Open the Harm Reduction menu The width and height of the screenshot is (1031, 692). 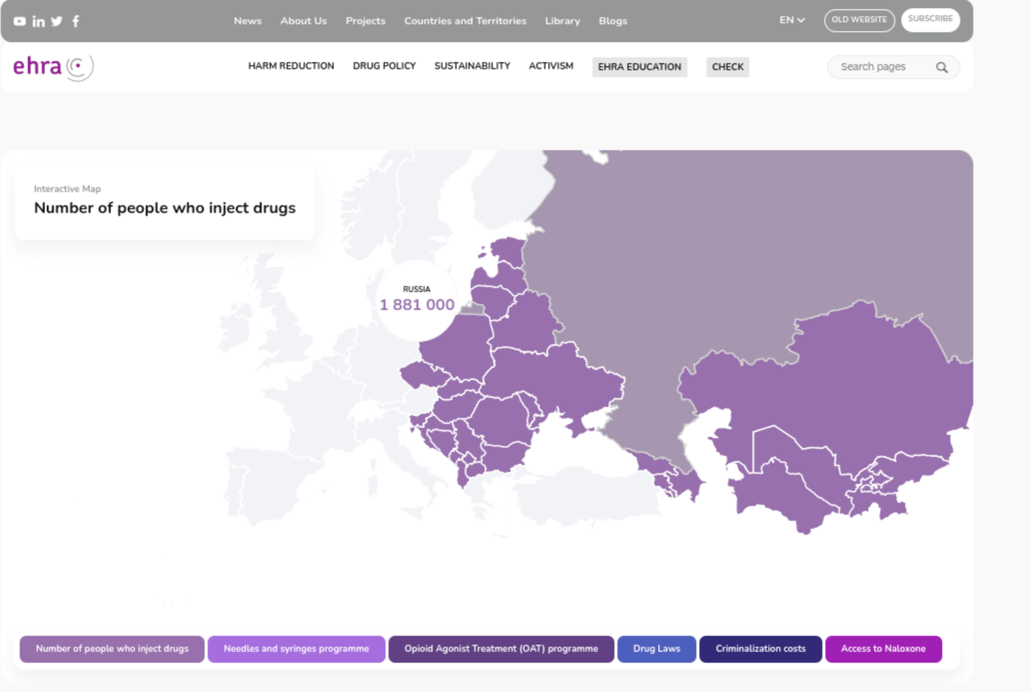291,66
